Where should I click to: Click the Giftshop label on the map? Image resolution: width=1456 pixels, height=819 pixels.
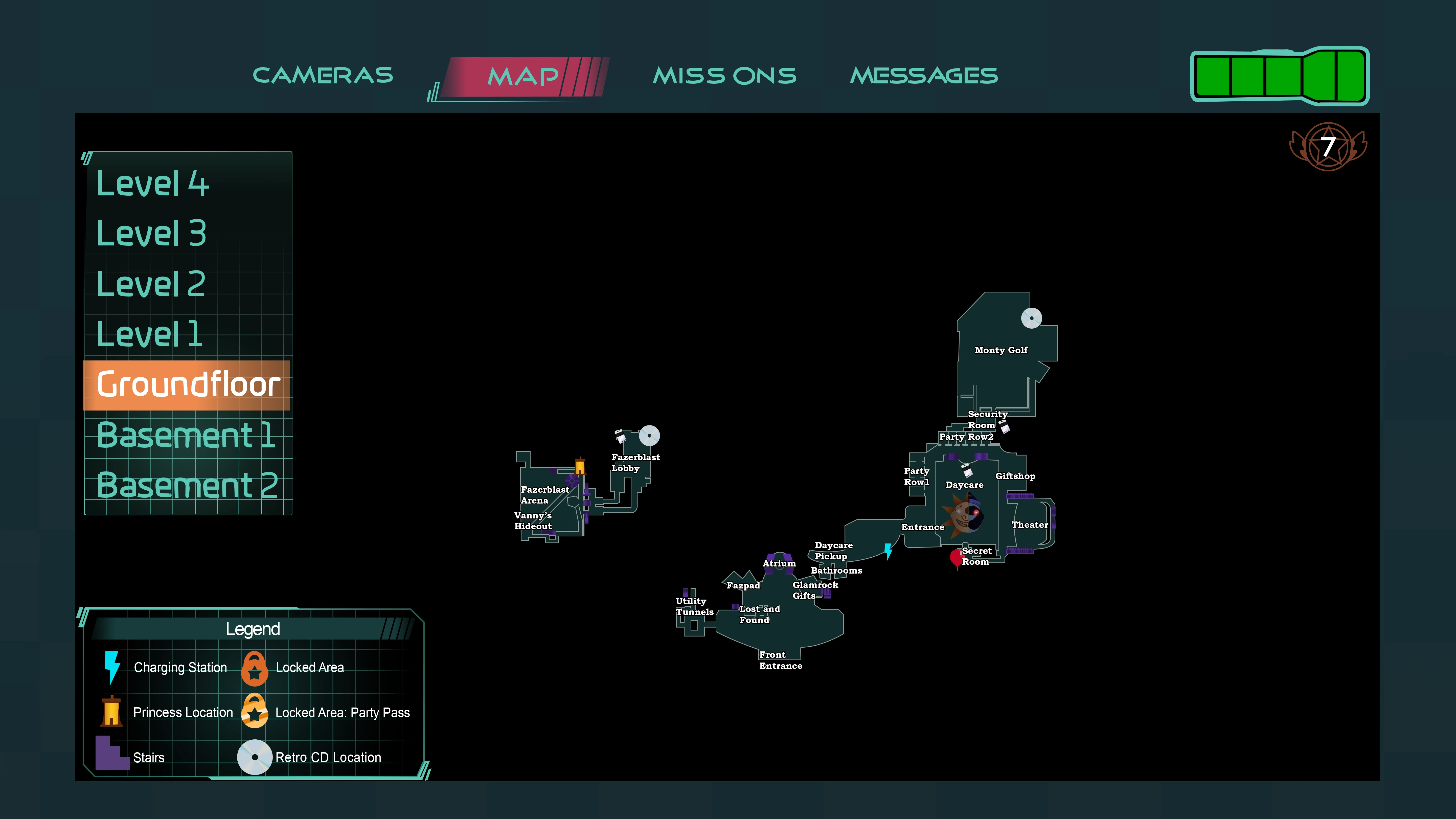coord(1015,476)
